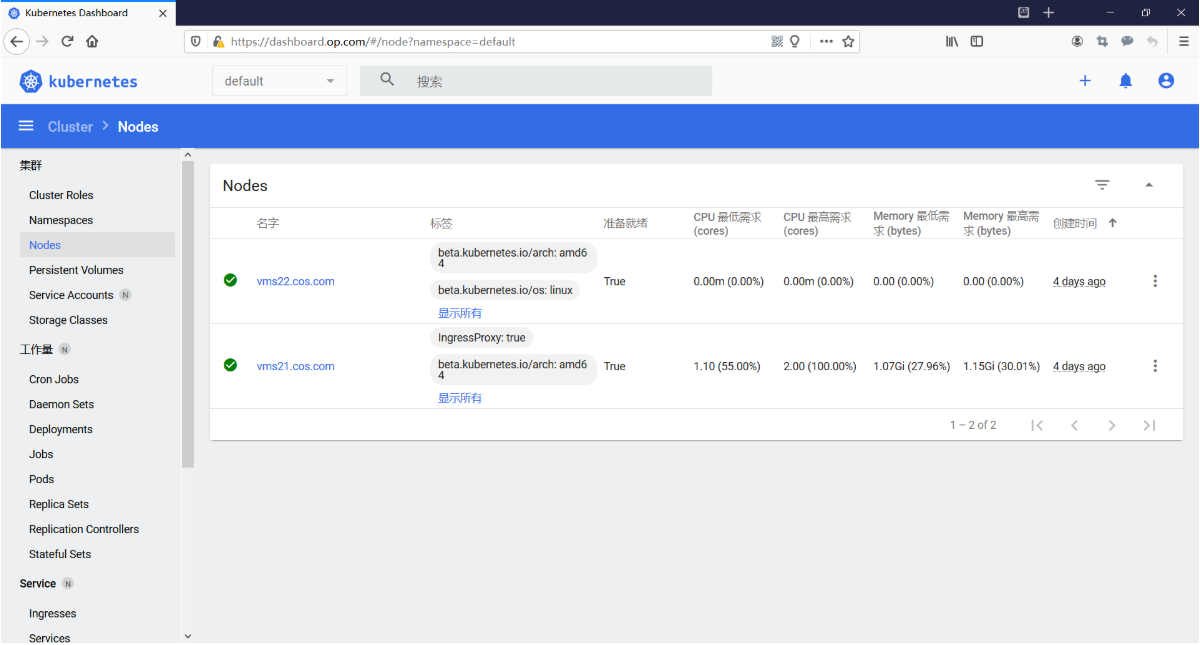
Task: Open Replication Controllers in sidebar
Action: click(x=84, y=529)
